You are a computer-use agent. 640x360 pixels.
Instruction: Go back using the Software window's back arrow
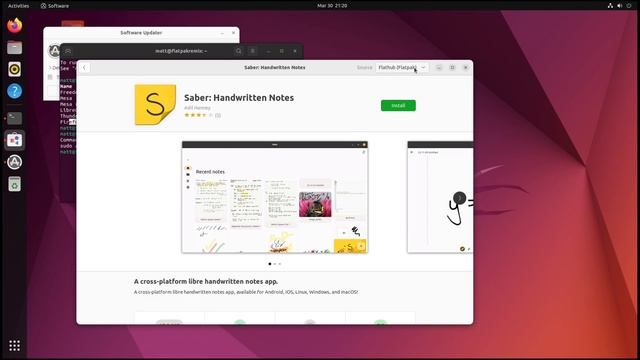point(84,67)
